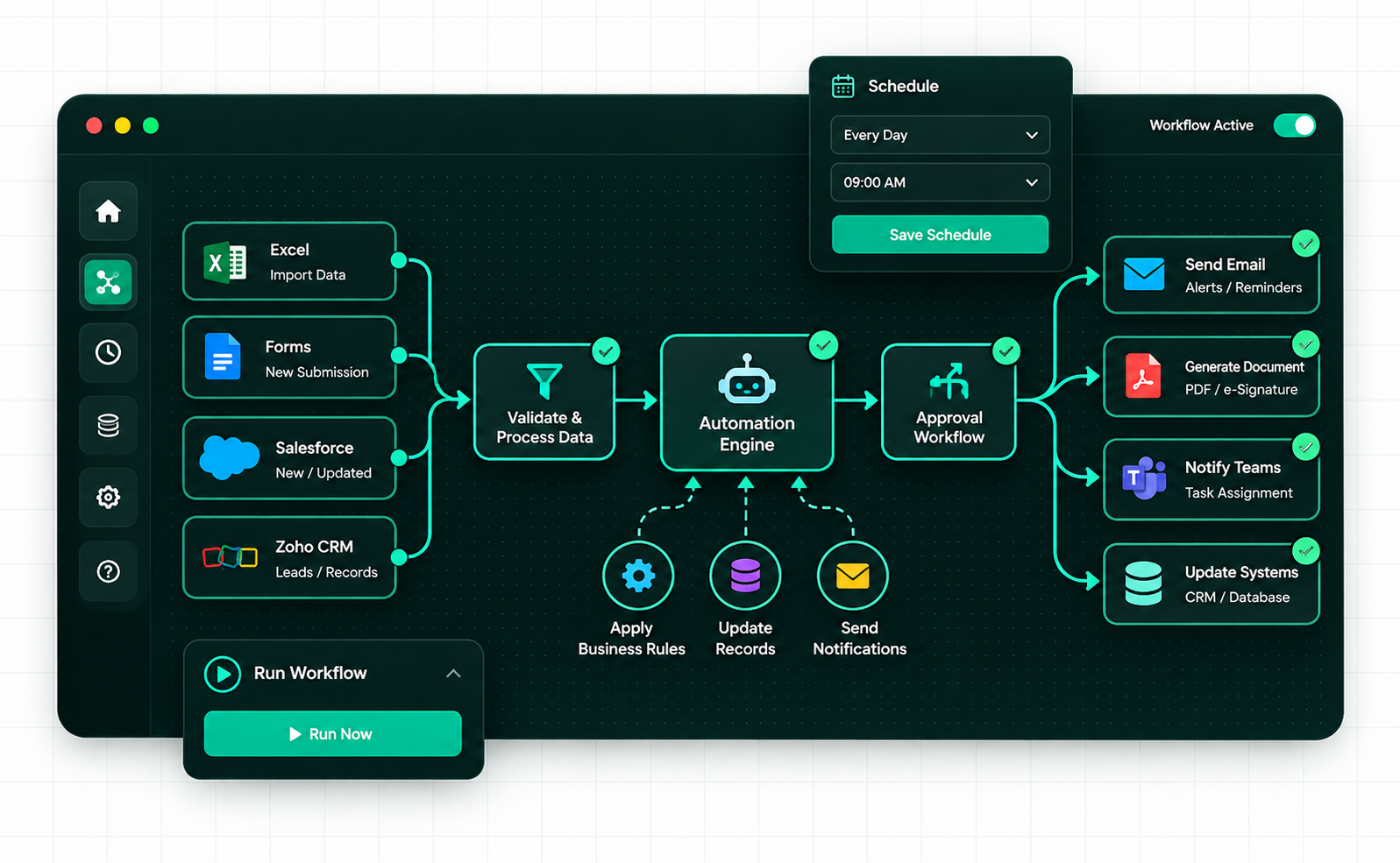Select the workflow nodes sidebar icon
The image size is (1400, 863).
click(108, 282)
